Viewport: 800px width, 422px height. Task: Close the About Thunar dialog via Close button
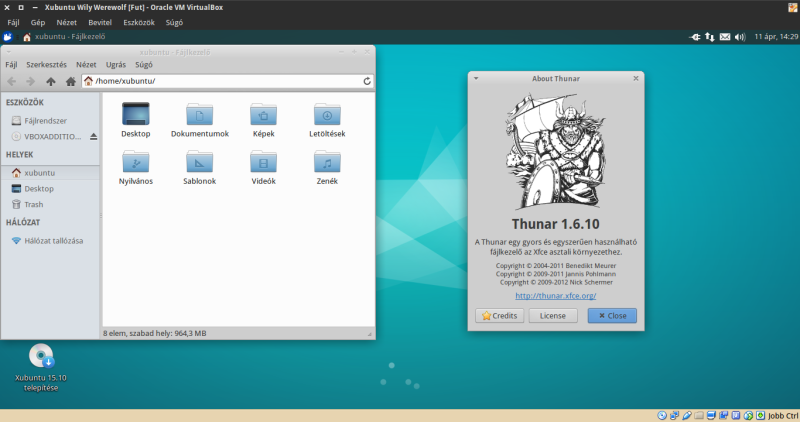pos(612,316)
